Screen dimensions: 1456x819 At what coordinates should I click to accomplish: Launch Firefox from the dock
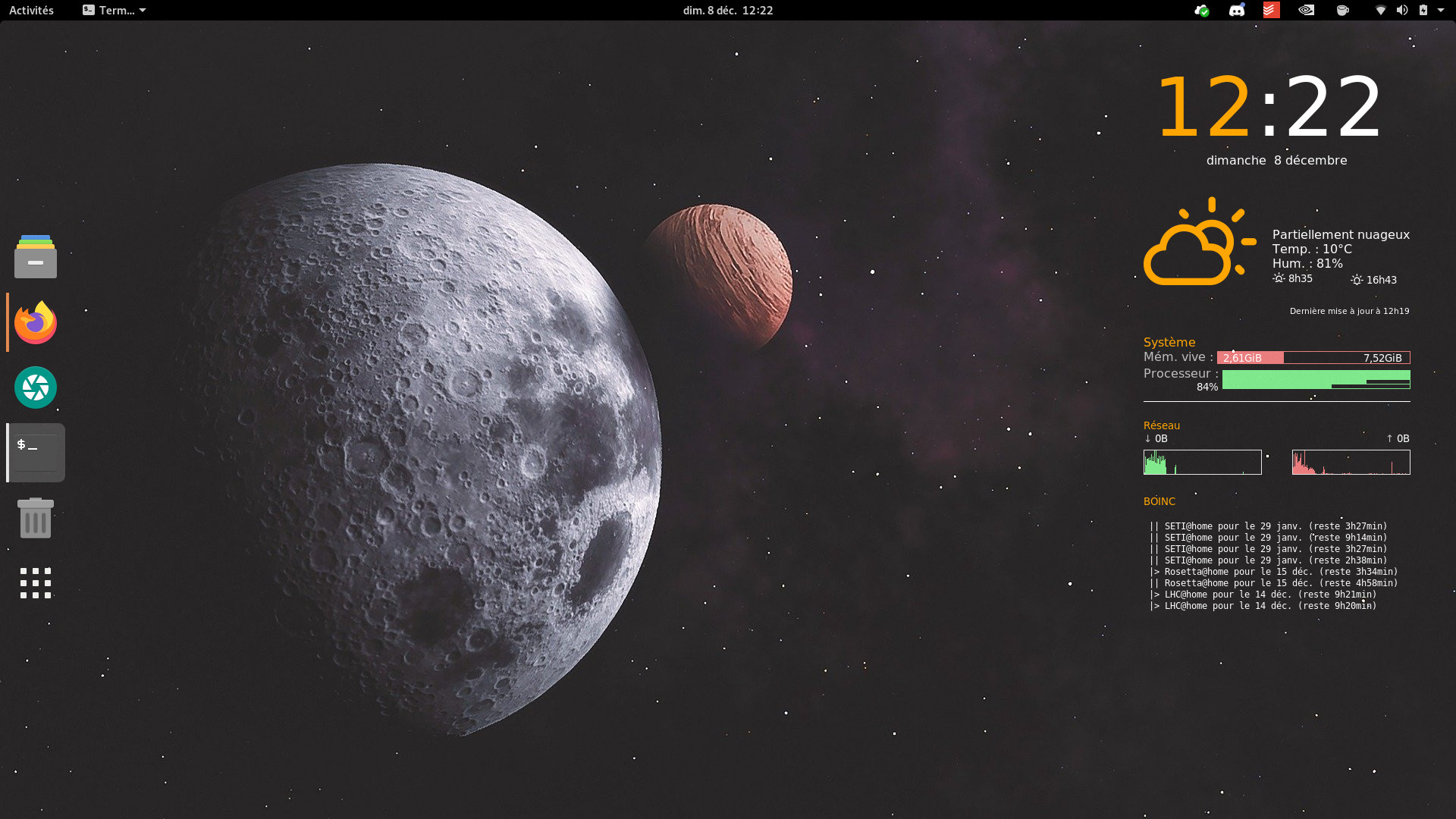coord(36,322)
